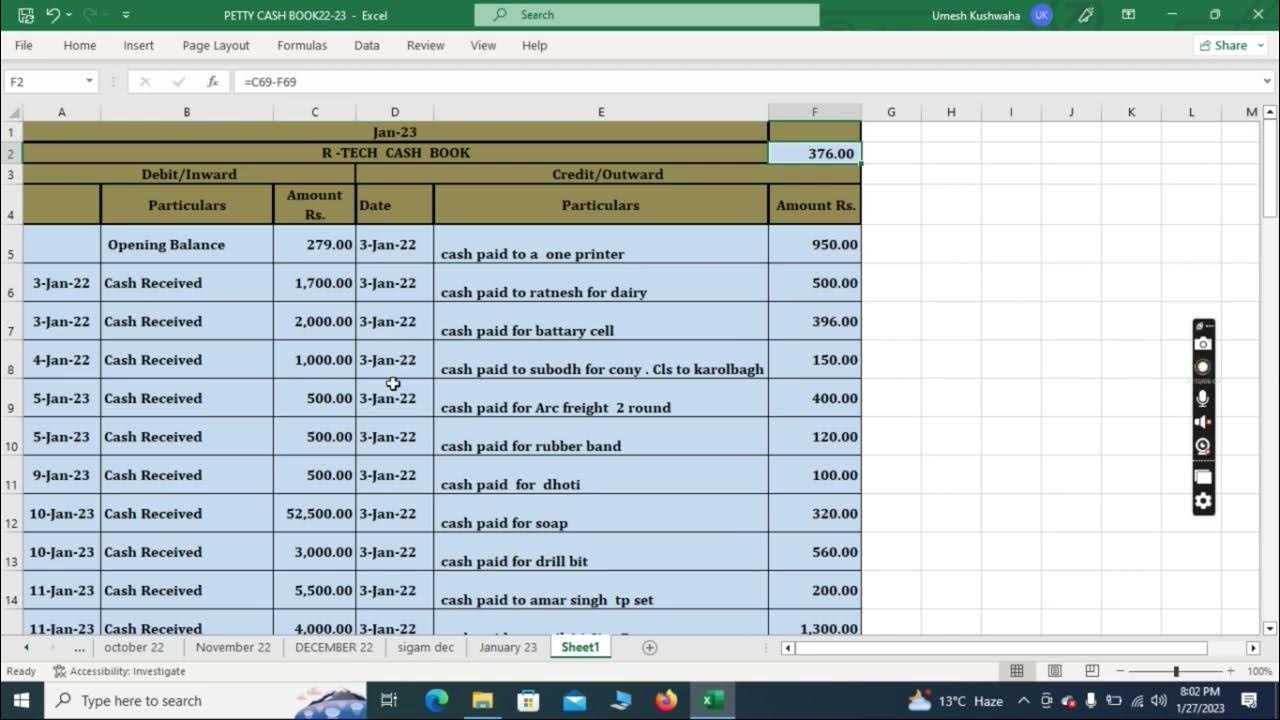Open the undo history dropdown arrow
The height and width of the screenshot is (720, 1280).
69,15
